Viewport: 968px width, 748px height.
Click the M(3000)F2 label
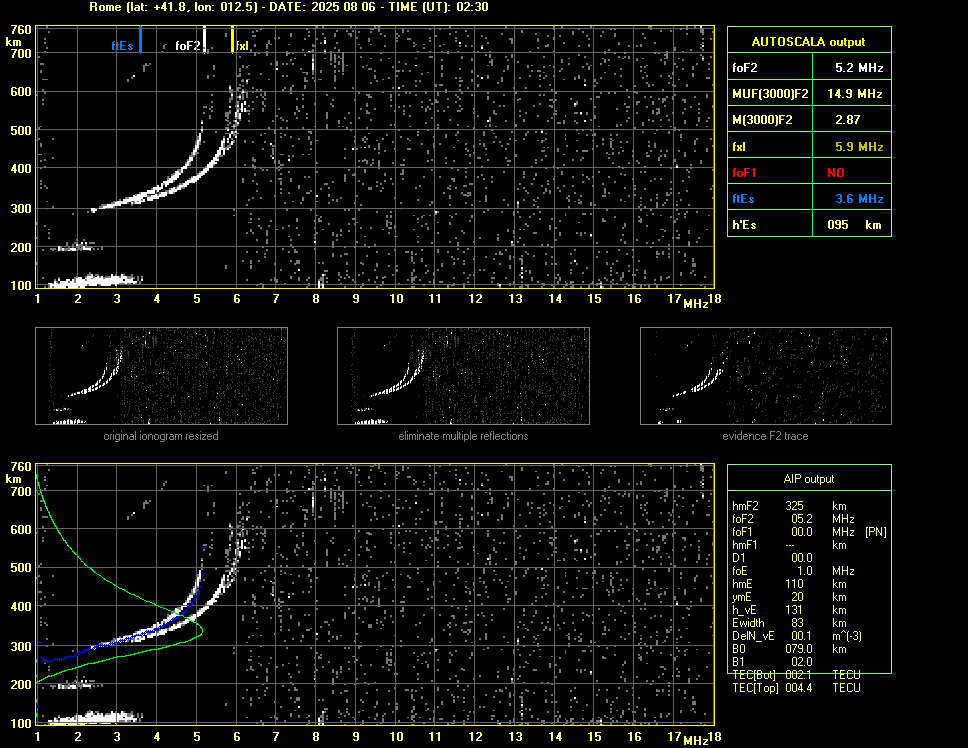tap(762, 120)
